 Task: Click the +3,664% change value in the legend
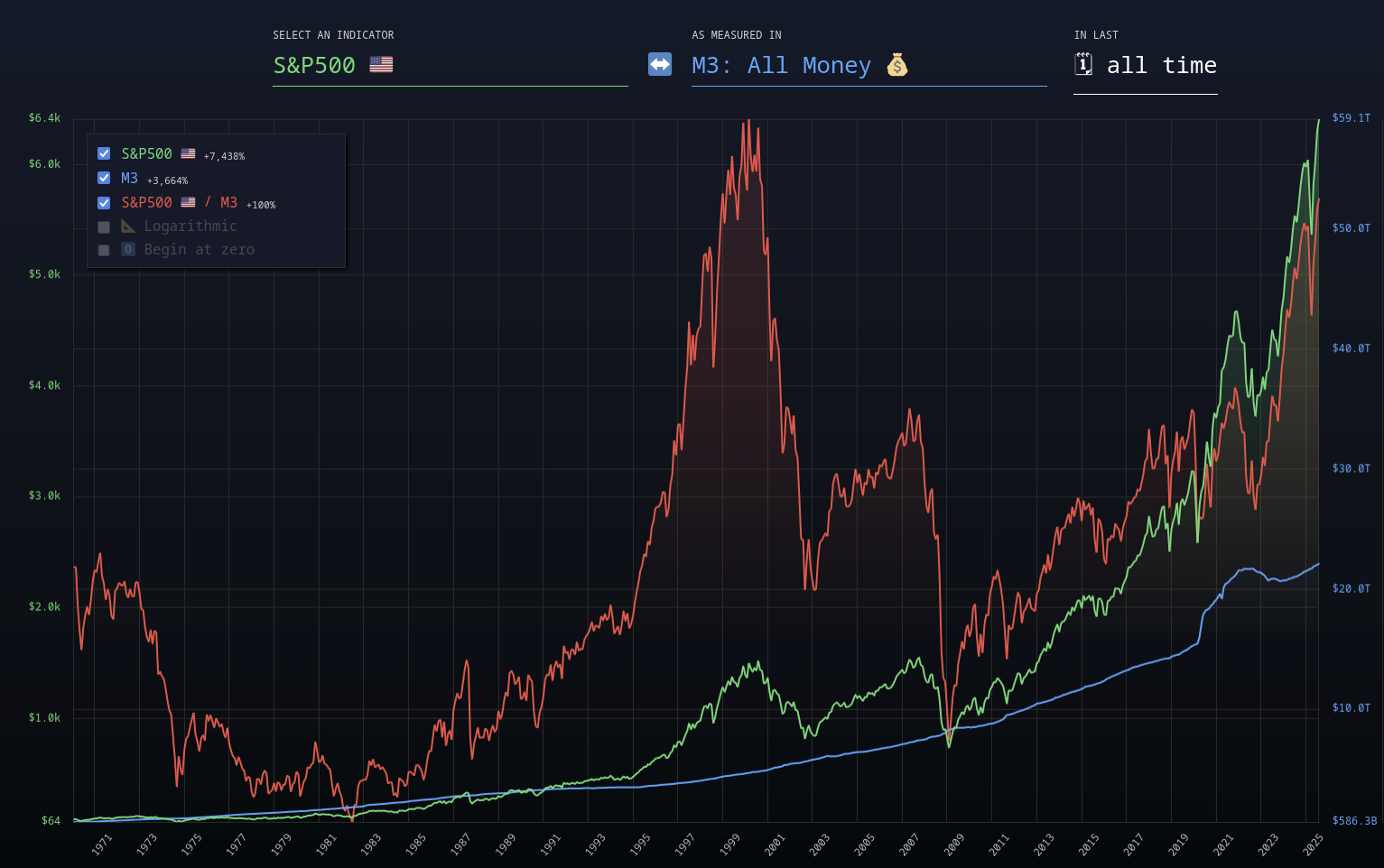point(167,180)
